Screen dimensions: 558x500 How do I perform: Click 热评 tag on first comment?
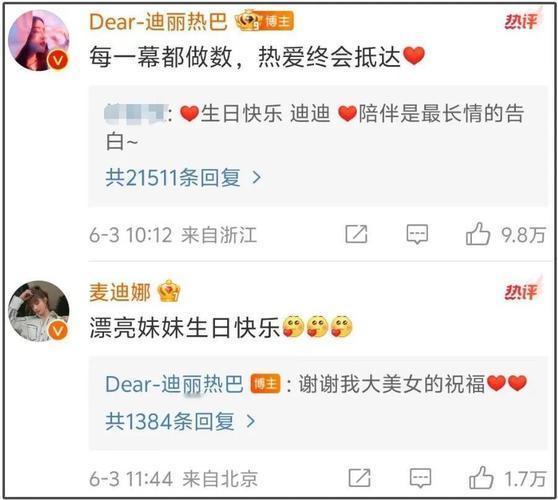click(521, 21)
